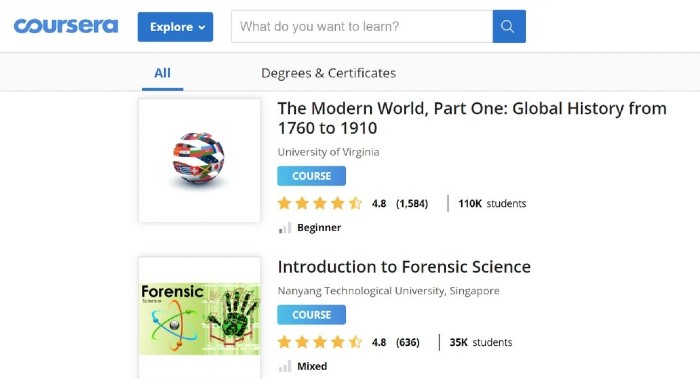
Task: Click the chevron arrow on Explore button
Action: tap(202, 28)
